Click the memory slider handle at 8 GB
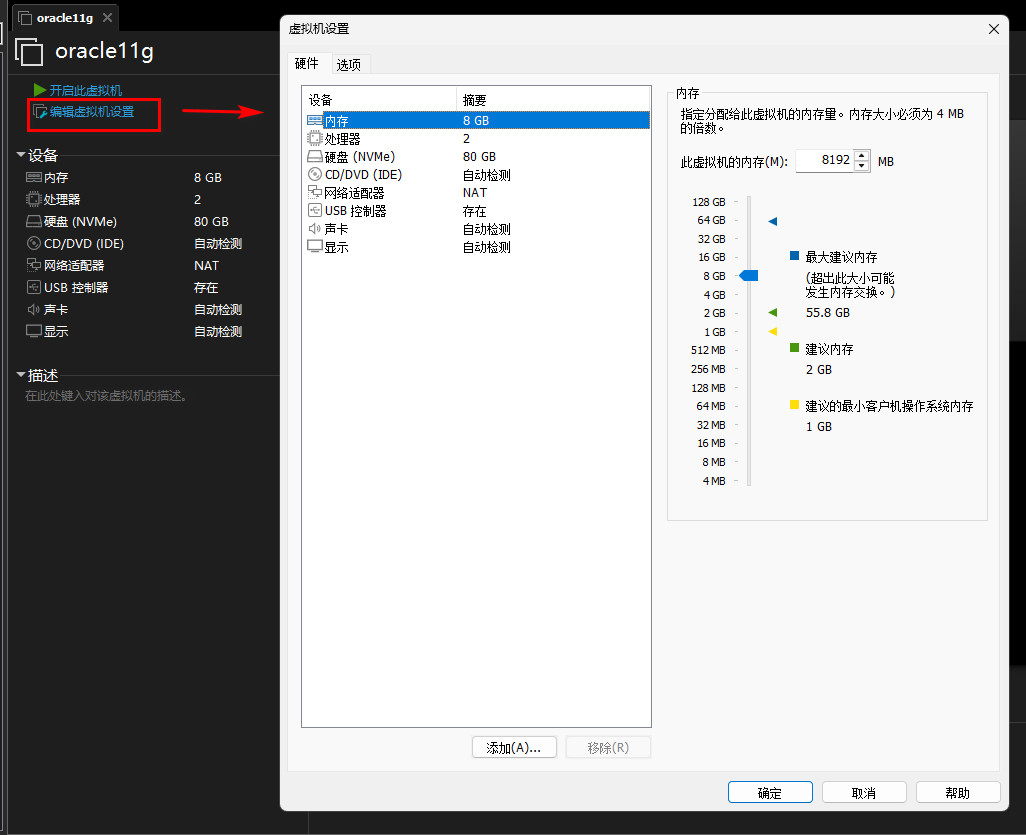Image resolution: width=1026 pixels, height=835 pixels. pos(749,275)
